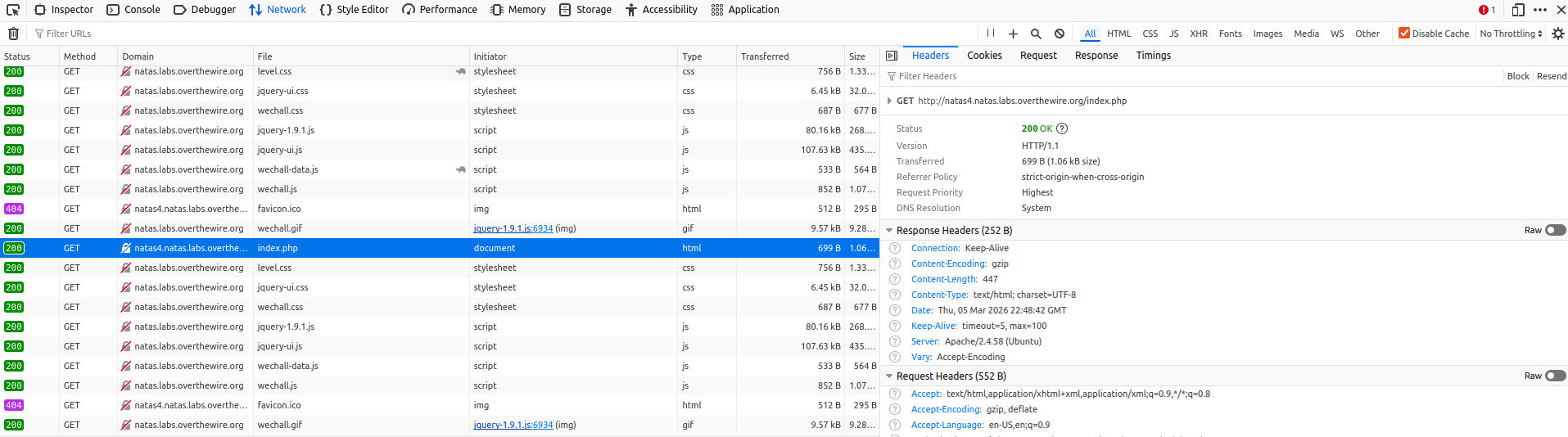
Task: Show all request types with All filter
Action: [x=1090, y=34]
